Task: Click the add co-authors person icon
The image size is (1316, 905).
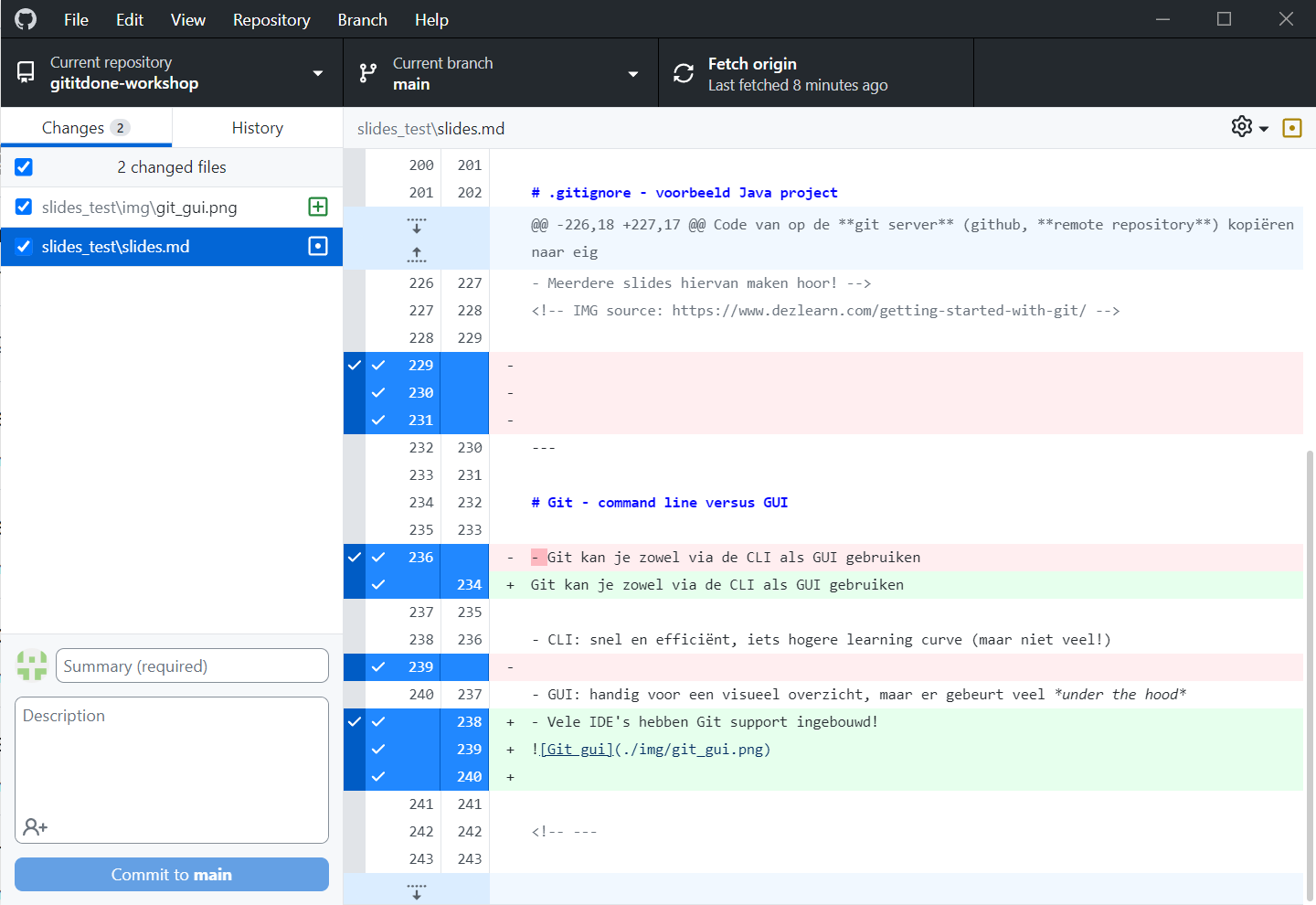Action: point(35,826)
